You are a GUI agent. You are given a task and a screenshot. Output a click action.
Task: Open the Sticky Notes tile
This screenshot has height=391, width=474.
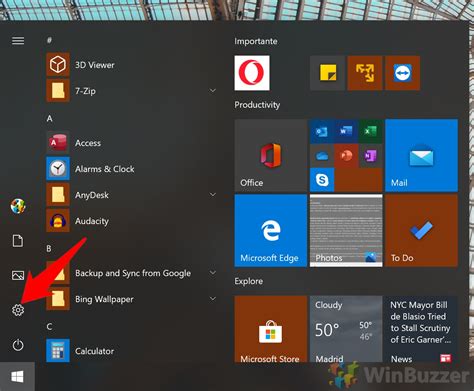click(328, 73)
